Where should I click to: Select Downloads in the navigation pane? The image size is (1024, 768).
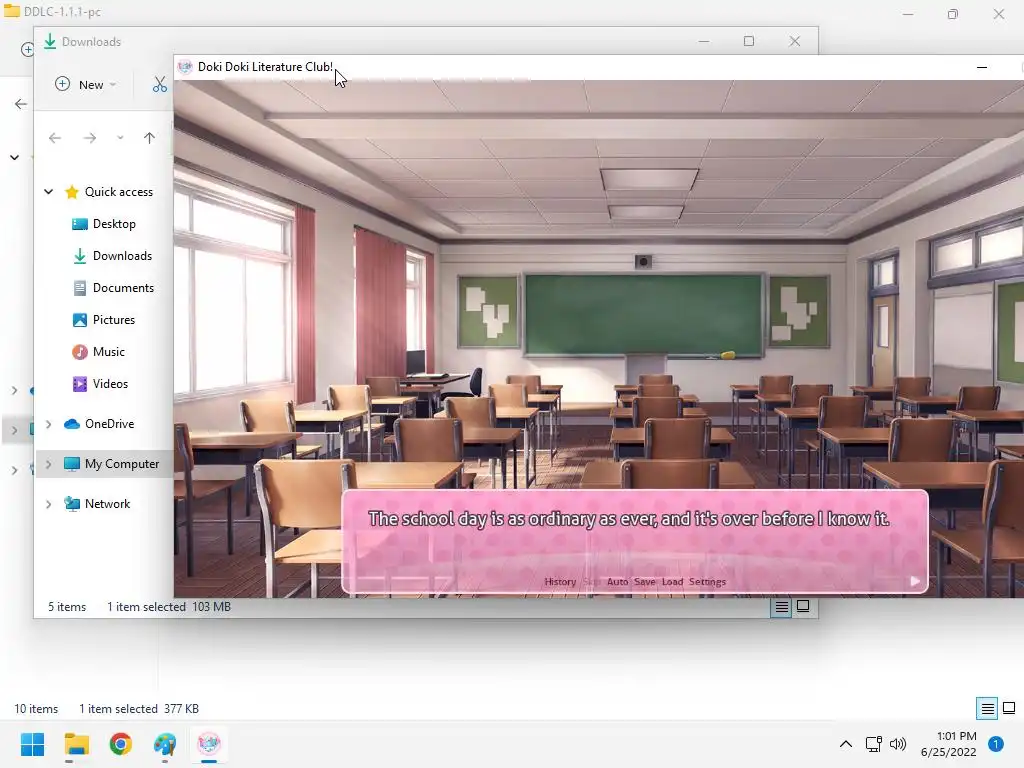coord(112,255)
